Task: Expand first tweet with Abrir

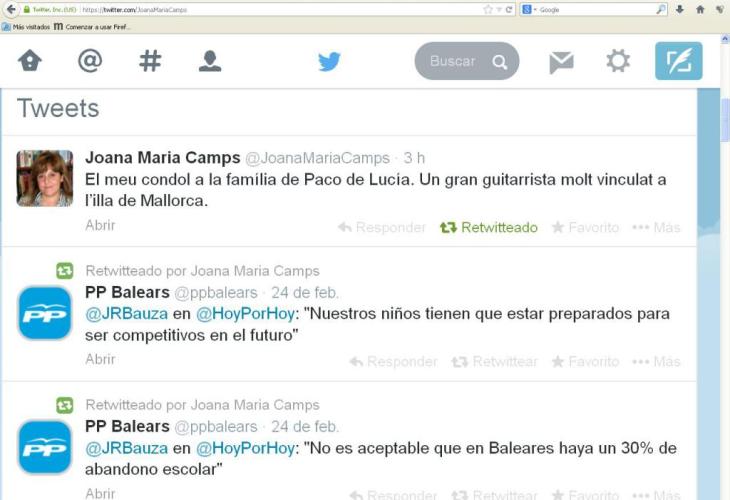Action: tap(100, 225)
